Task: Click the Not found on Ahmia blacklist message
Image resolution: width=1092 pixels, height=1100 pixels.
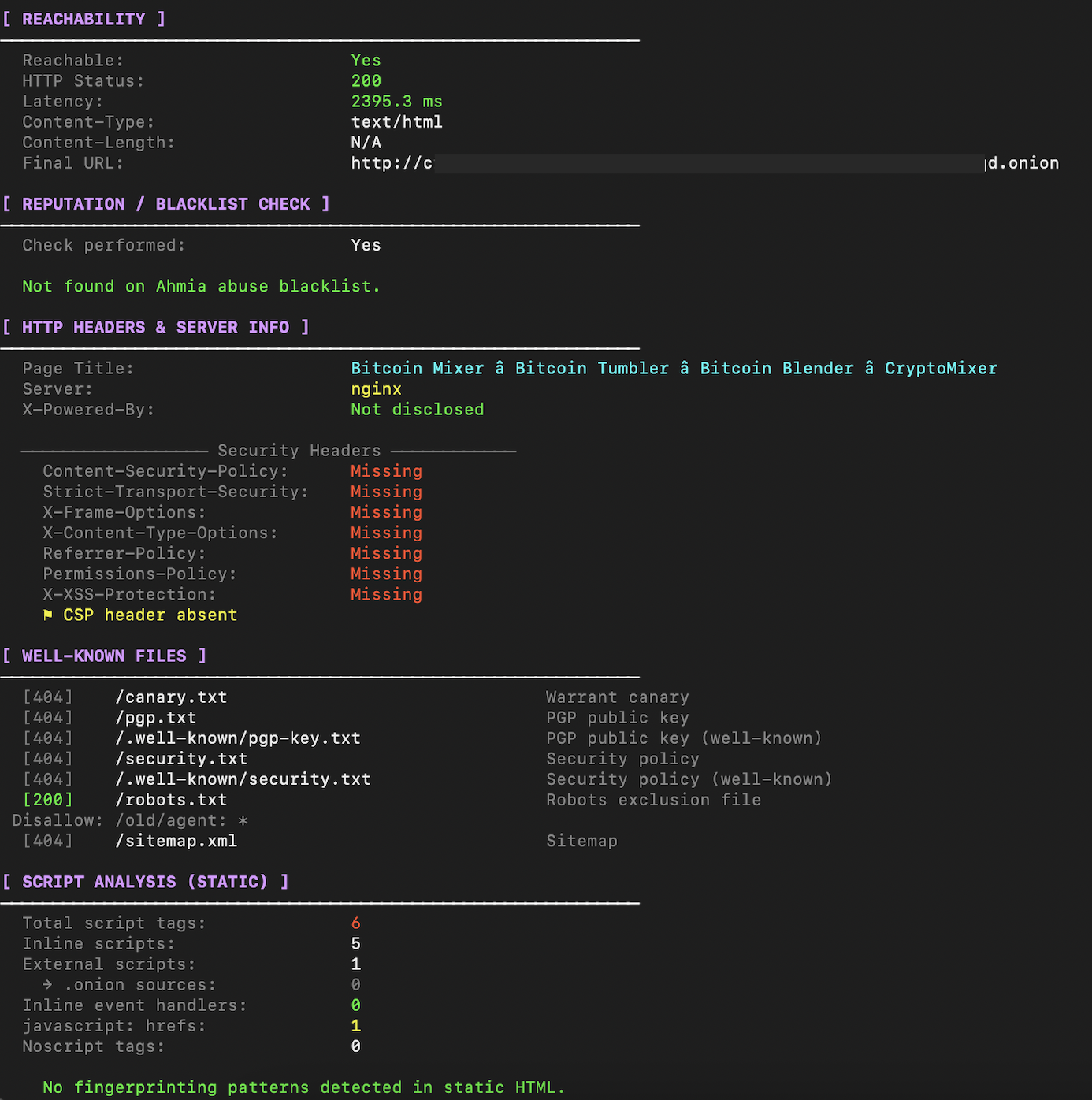Action: [x=202, y=286]
